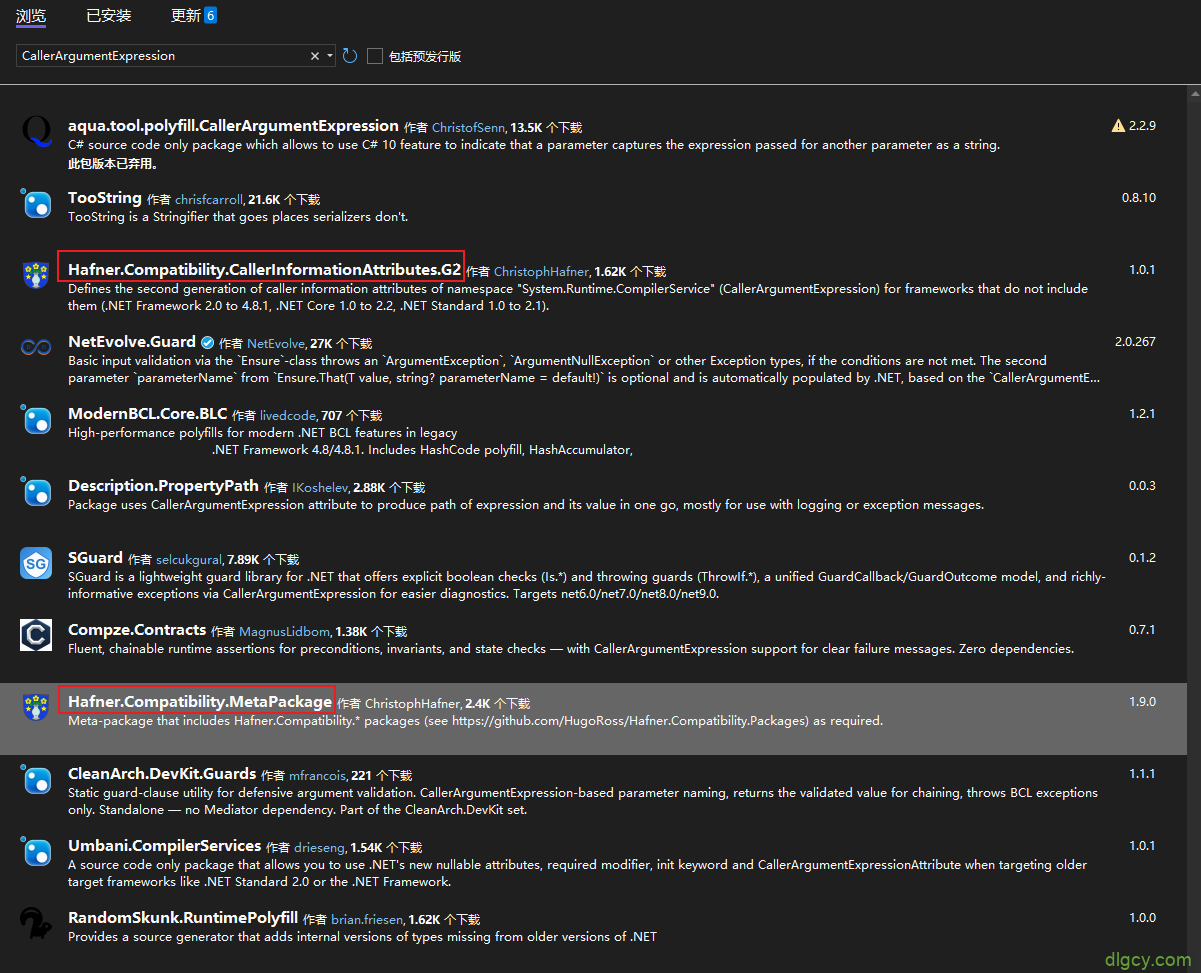Click the CallerInformationAttributes.G2 package crest icon
The width and height of the screenshot is (1201, 973).
(37, 276)
